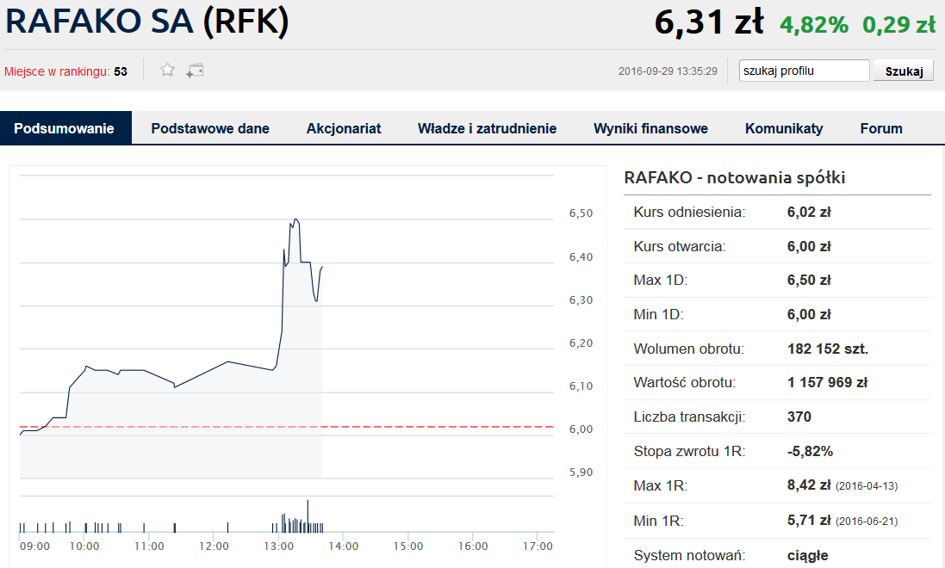This screenshot has width=945, height=568.
Task: Select System notowań value ciągłe
Action: click(x=808, y=555)
